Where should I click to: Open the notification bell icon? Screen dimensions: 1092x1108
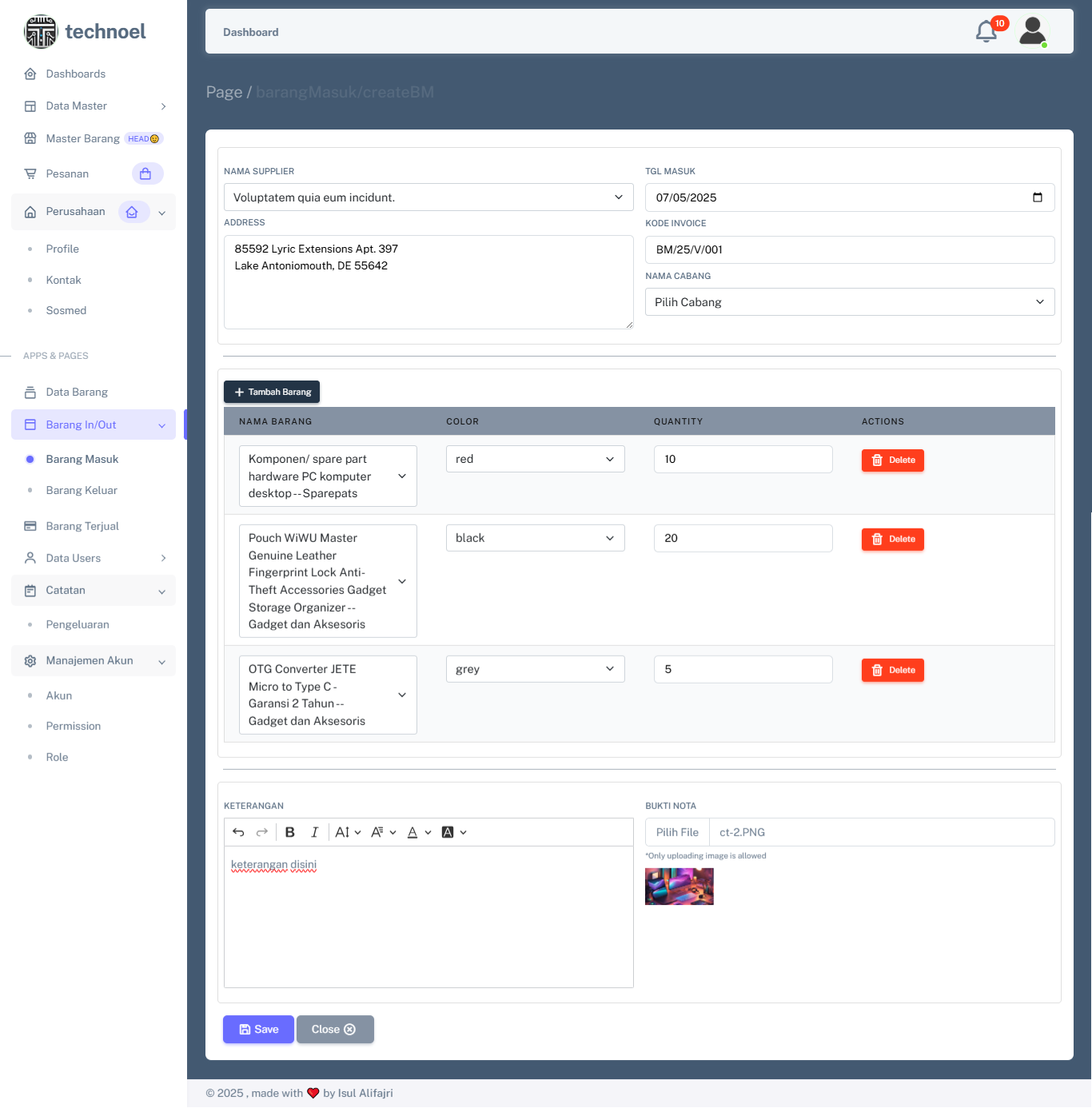[986, 32]
